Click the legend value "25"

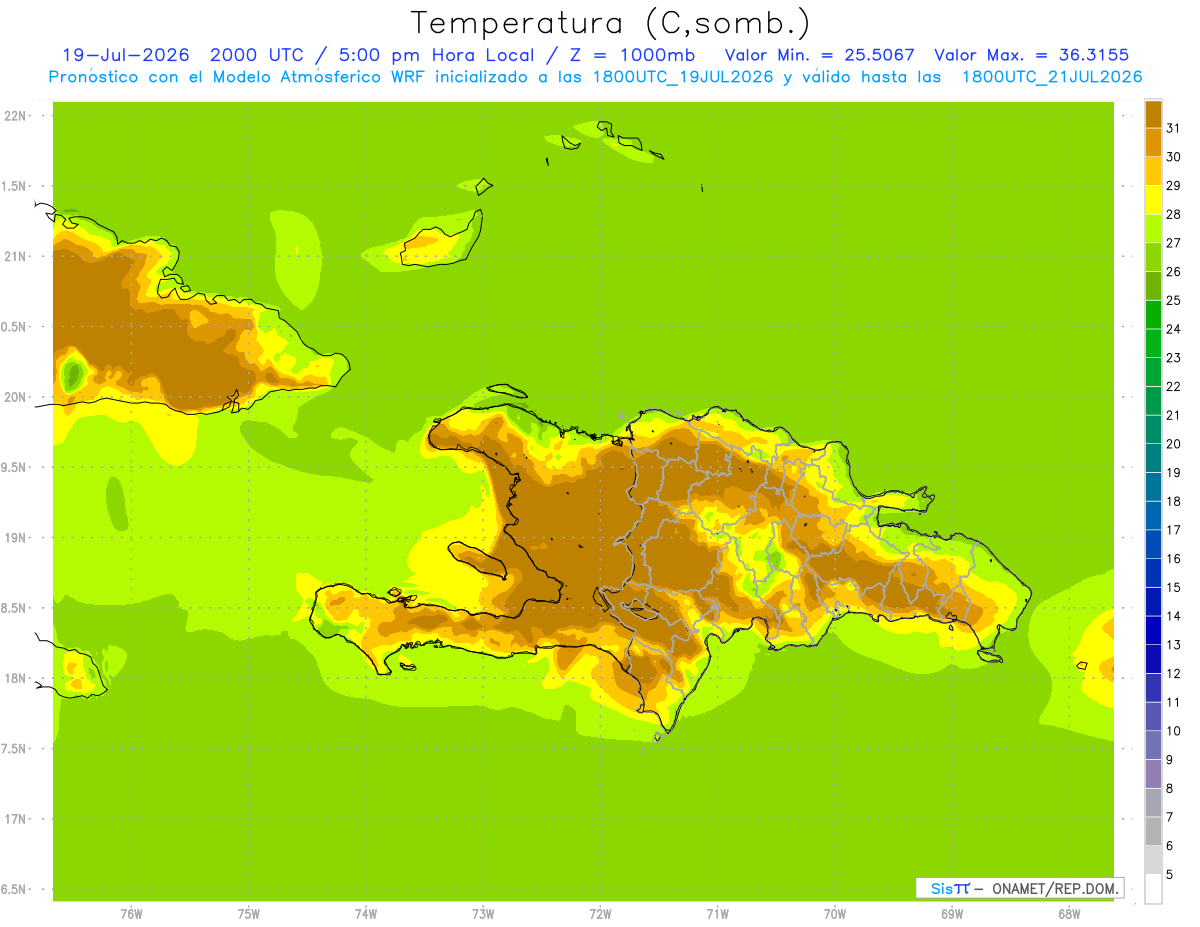pos(1173,300)
